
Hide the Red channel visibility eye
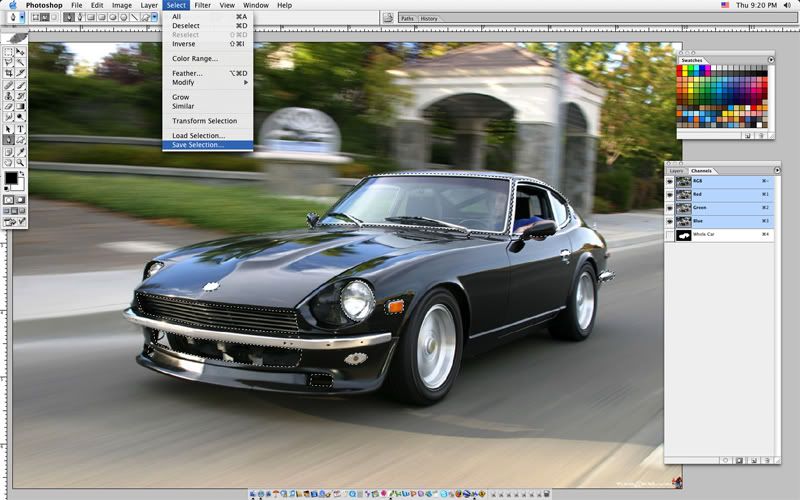tap(670, 195)
